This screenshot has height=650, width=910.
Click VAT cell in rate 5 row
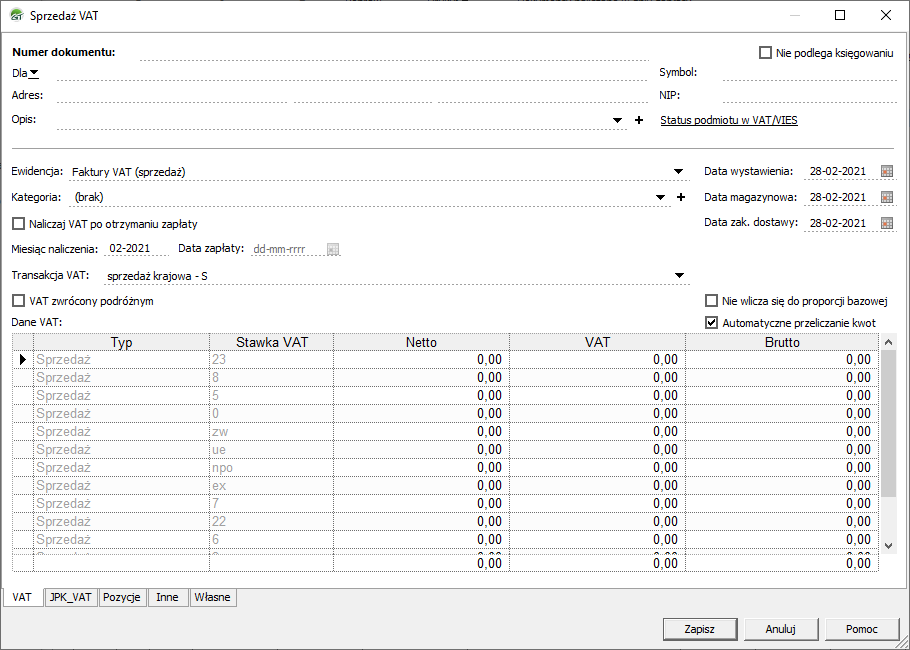click(x=597, y=396)
